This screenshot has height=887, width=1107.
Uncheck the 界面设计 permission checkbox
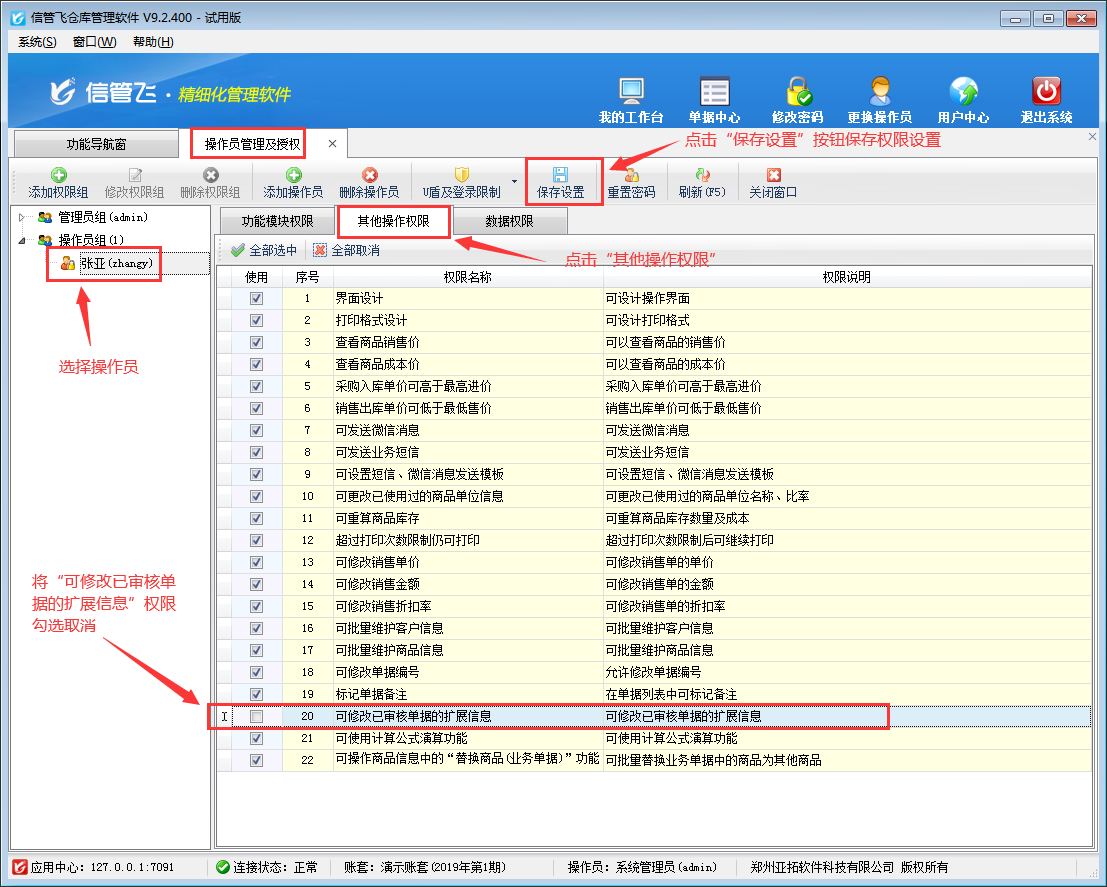pos(257,298)
